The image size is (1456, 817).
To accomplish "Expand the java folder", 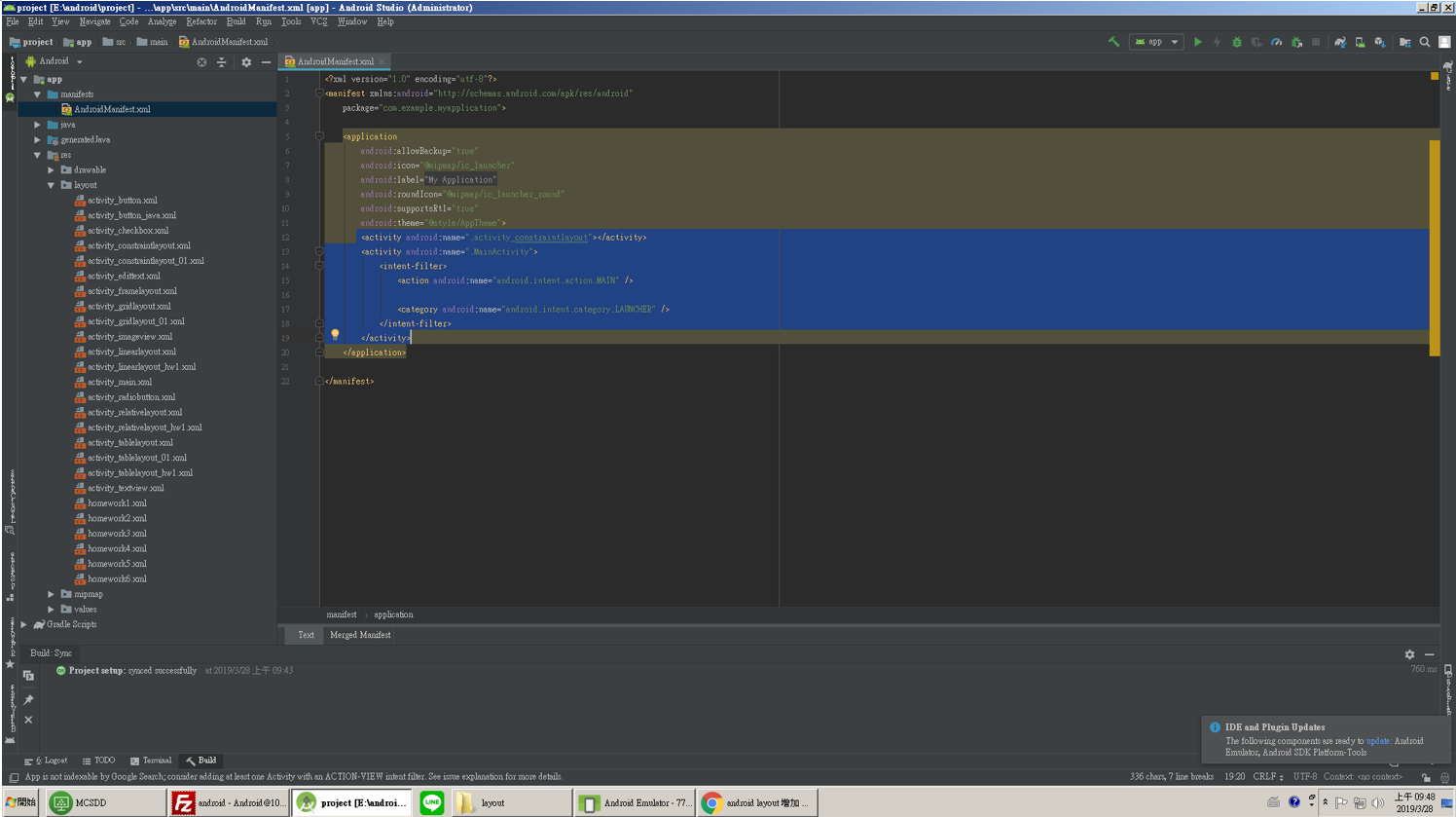I will click(37, 125).
